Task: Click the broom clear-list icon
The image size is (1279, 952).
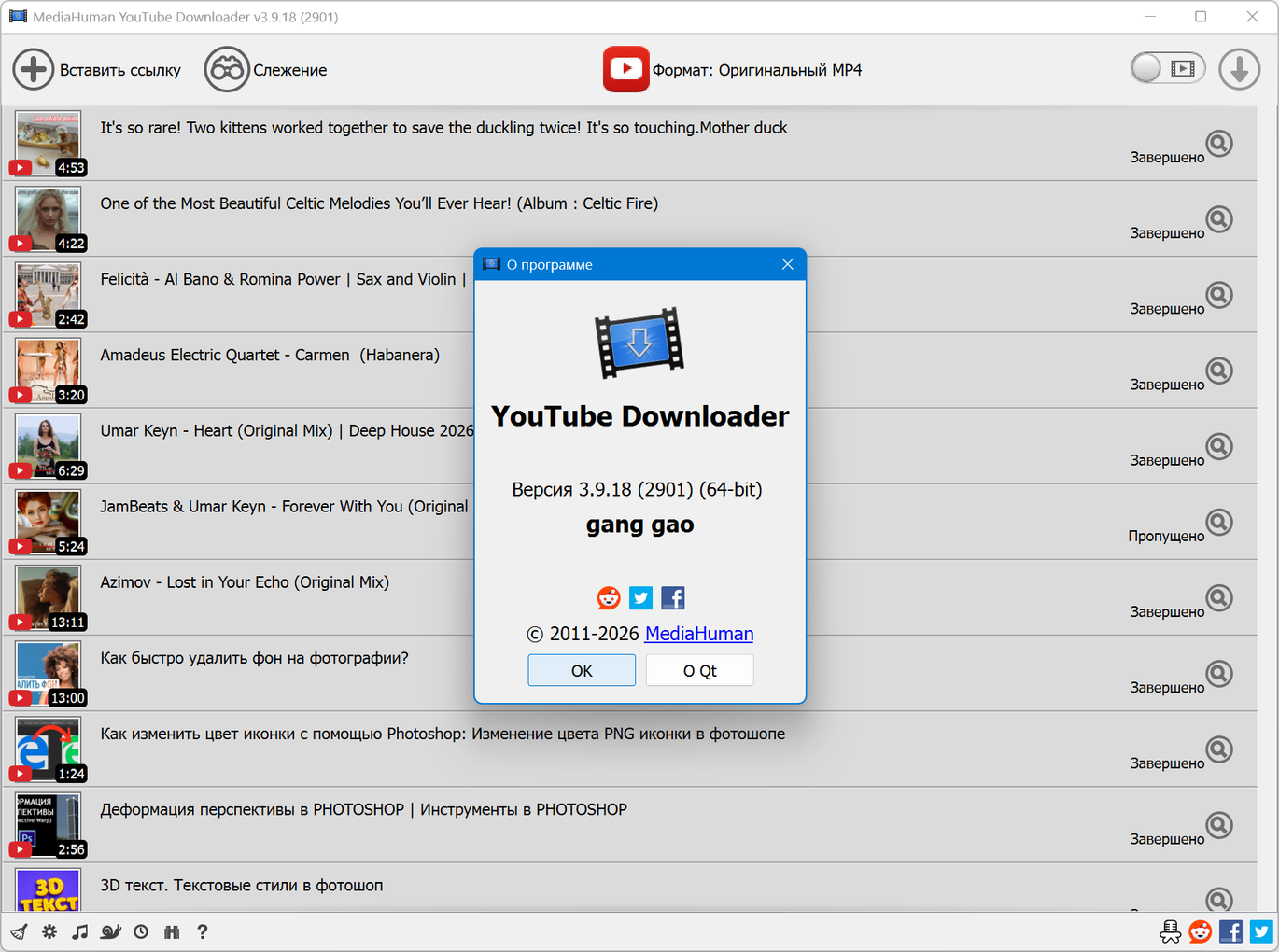Action: [x=19, y=931]
